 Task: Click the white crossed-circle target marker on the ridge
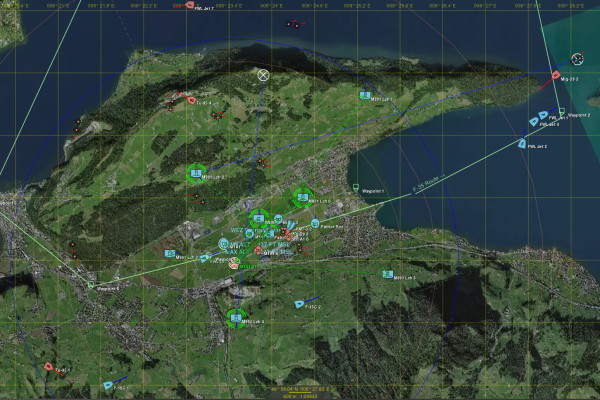263,75
